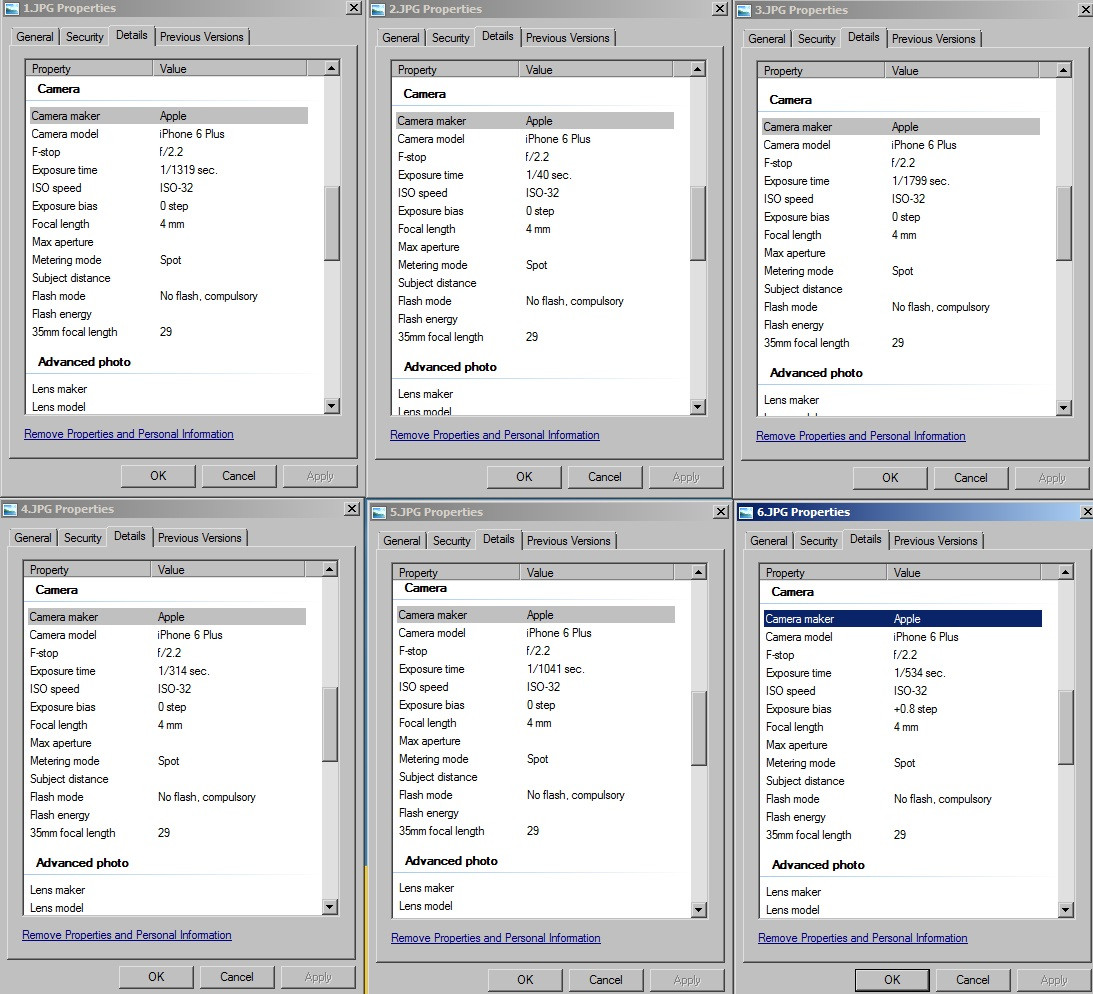Viewport: 1093px width, 994px height.
Task: Switch to Security tab in 2.JPG Properties
Action: [450, 38]
